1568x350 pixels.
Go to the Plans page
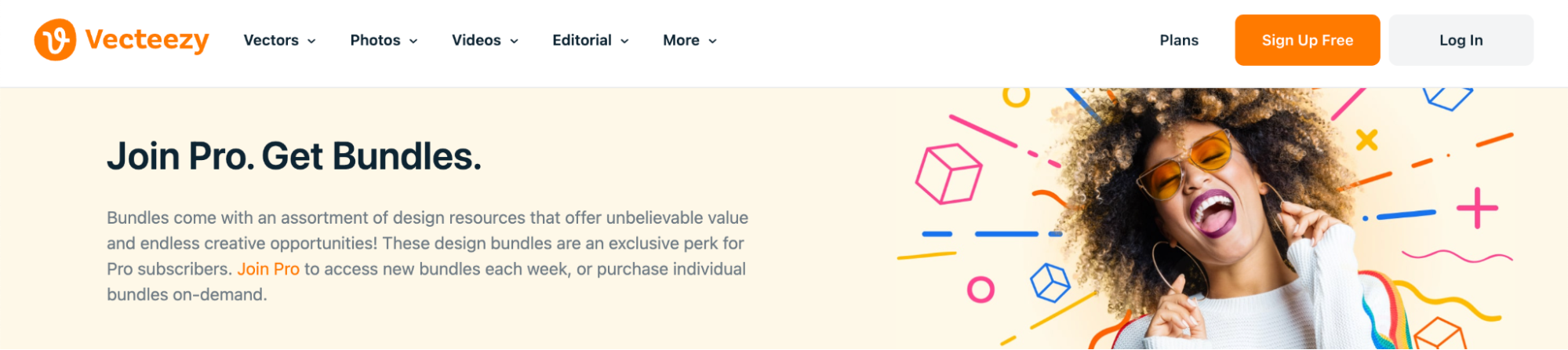pos(1179,40)
